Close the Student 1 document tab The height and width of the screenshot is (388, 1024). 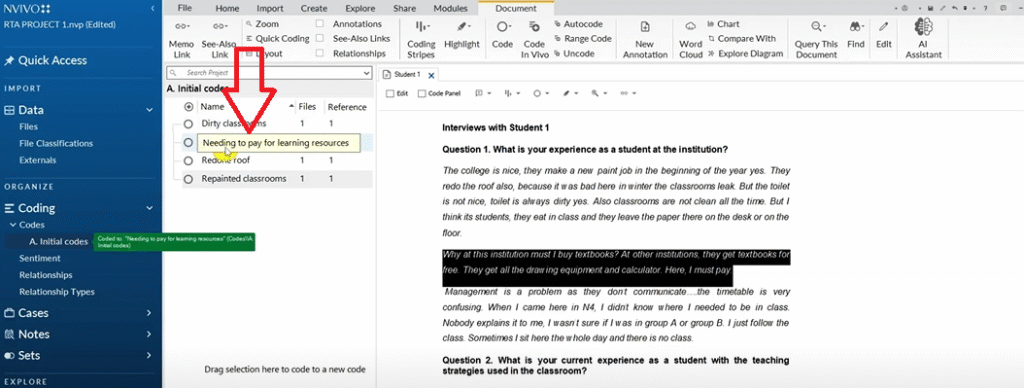click(431, 75)
